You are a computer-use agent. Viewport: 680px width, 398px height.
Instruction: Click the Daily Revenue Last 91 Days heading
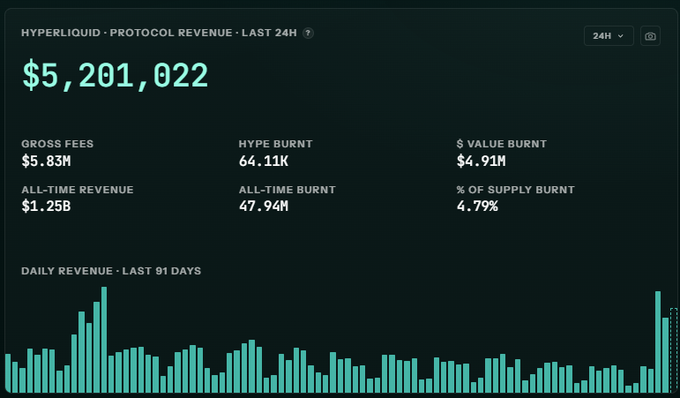click(111, 271)
